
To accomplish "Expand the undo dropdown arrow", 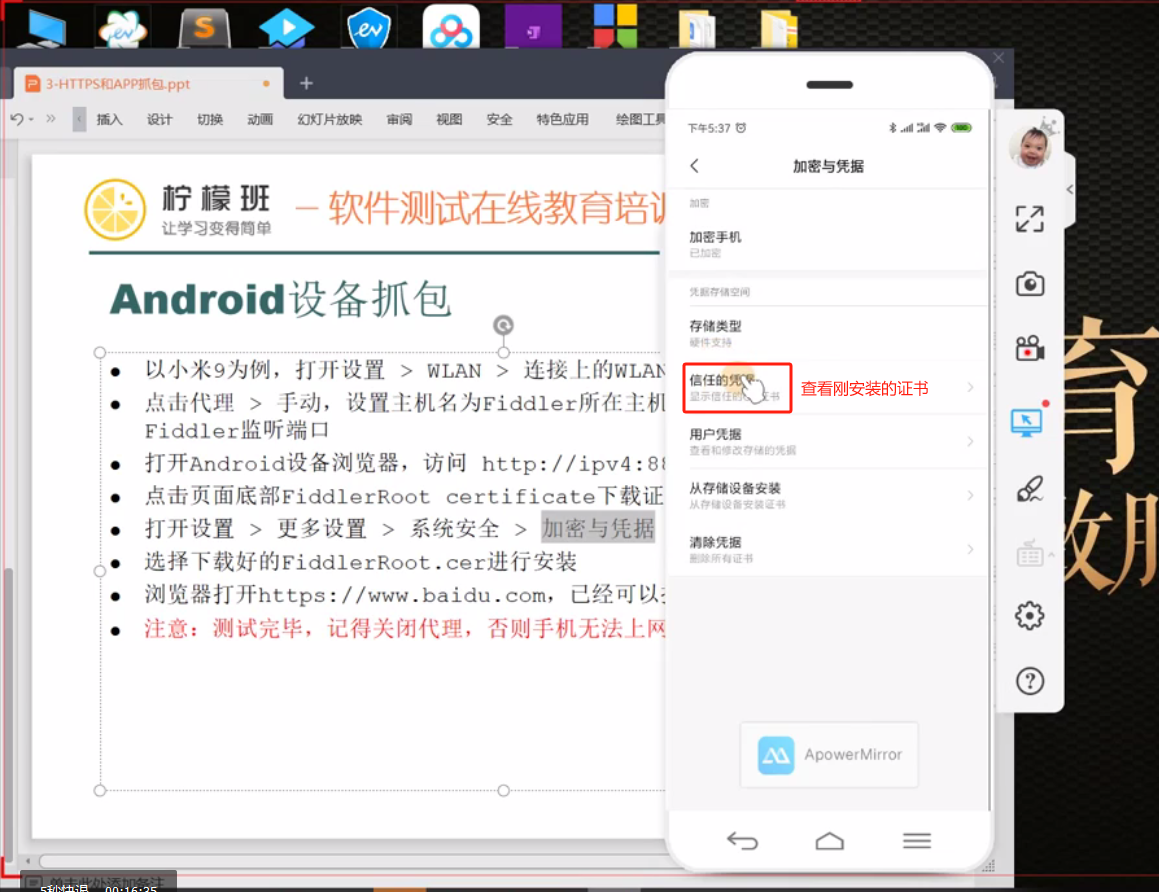I will pyautogui.click(x=31, y=119).
